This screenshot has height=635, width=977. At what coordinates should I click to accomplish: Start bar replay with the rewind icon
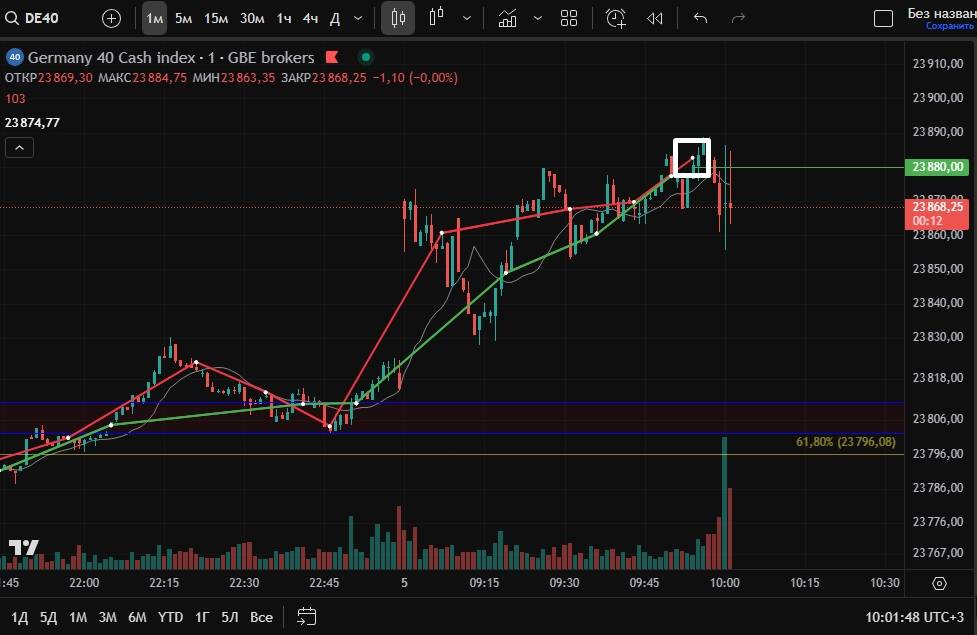pos(655,18)
